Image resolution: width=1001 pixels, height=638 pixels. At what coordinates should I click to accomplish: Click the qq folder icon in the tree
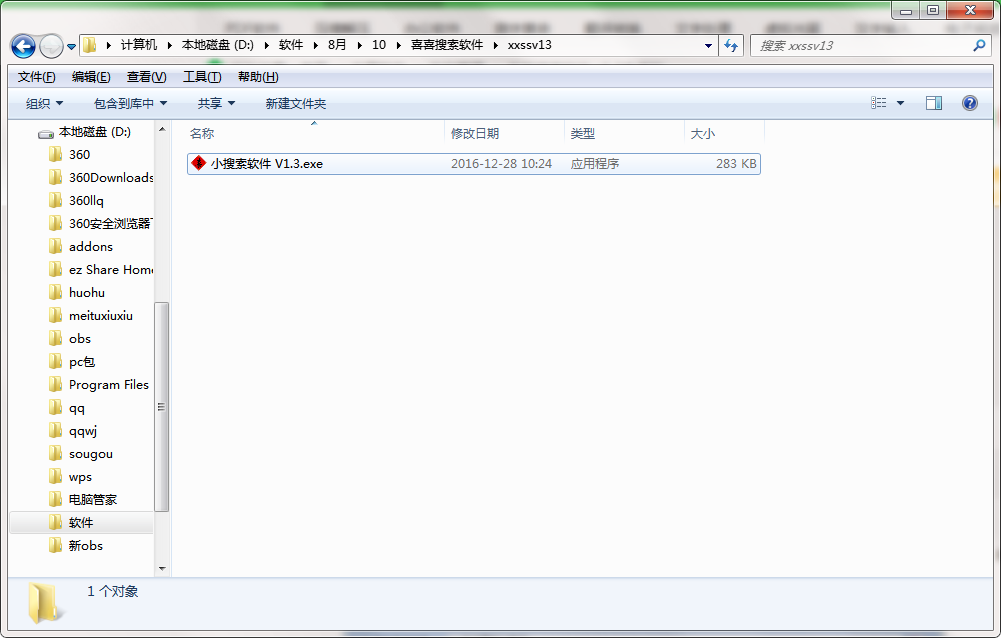56,407
